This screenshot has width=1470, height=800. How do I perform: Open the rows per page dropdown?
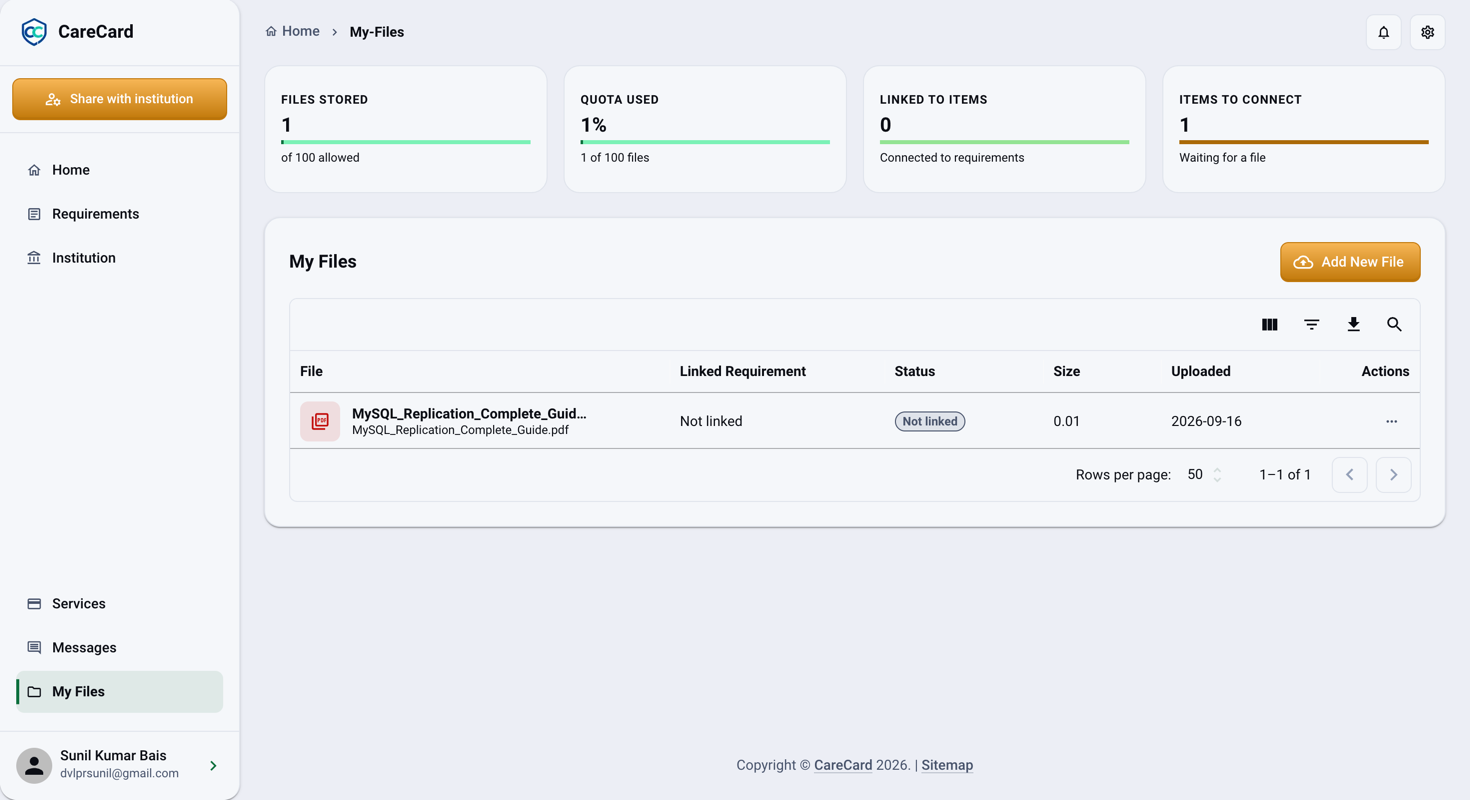[x=1205, y=475]
